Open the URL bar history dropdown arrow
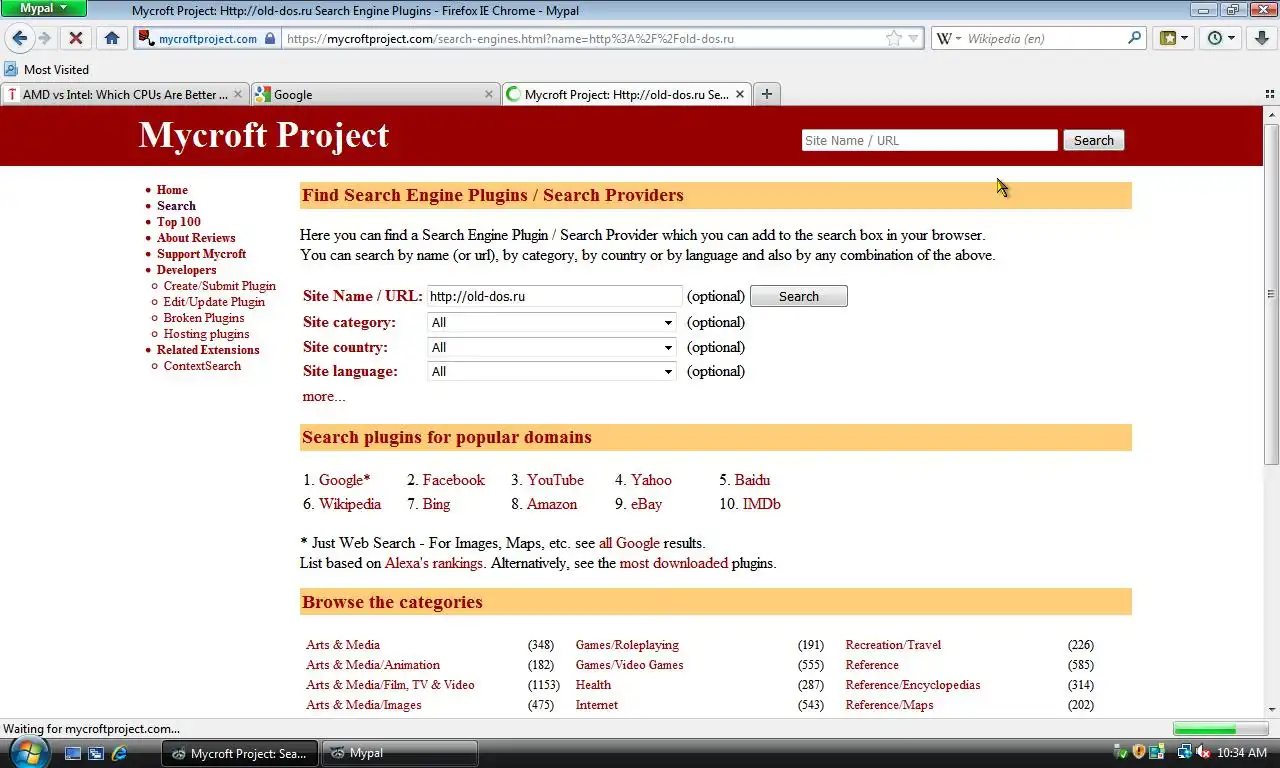Screen dimensions: 1280x768 913,39
